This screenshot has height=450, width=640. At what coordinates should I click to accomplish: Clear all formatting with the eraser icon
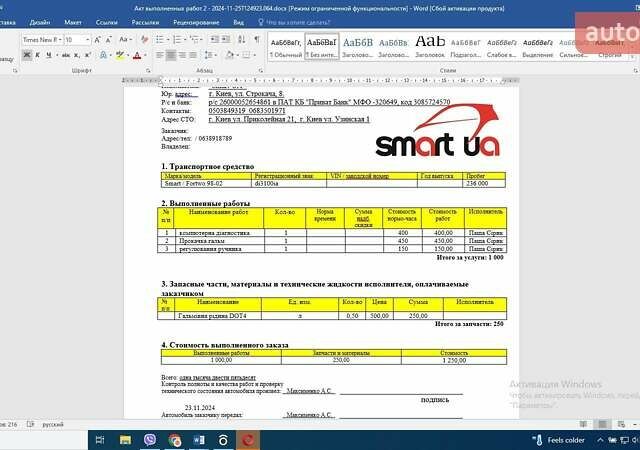pos(144,40)
